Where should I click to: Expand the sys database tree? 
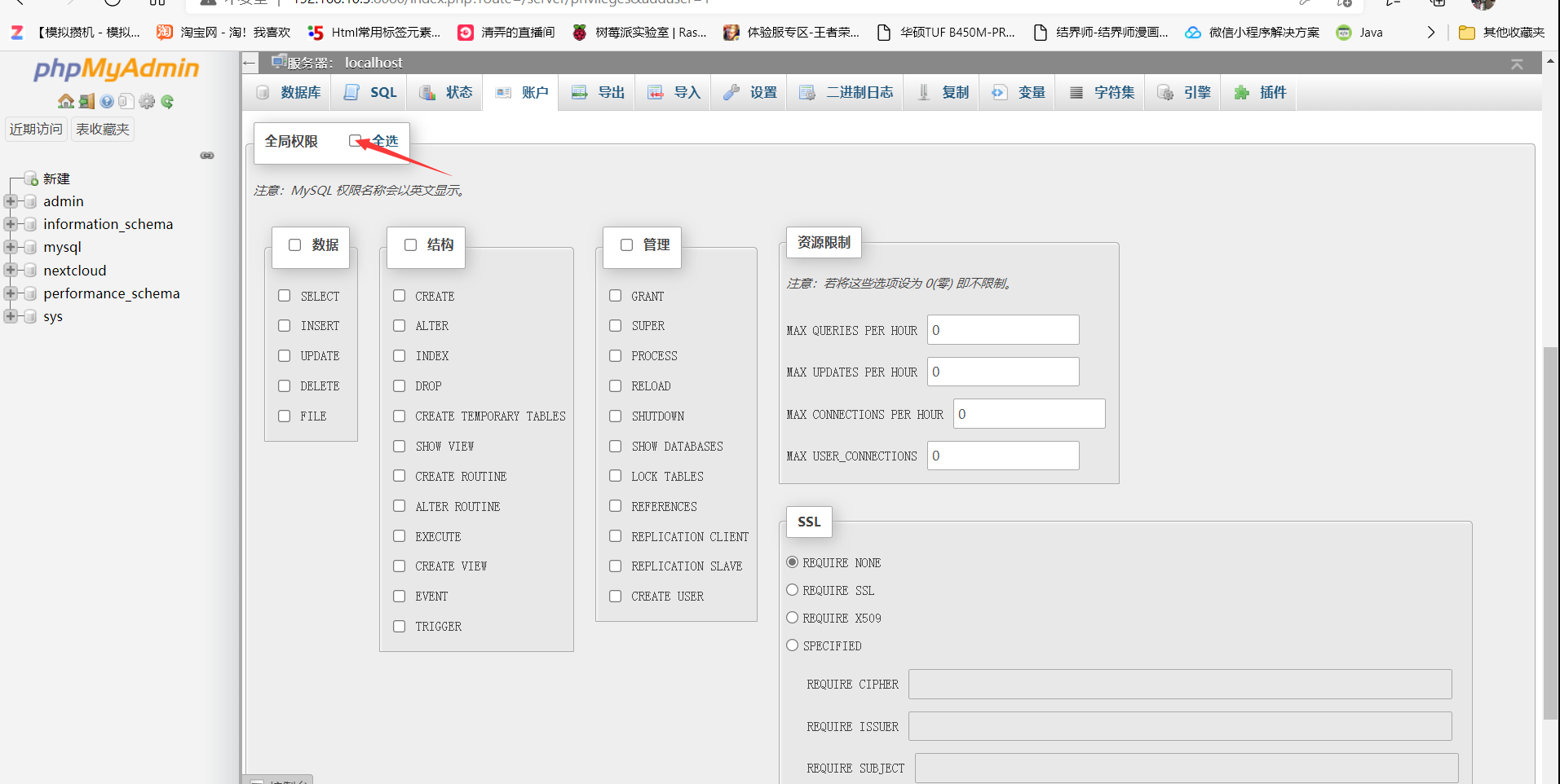coord(11,316)
